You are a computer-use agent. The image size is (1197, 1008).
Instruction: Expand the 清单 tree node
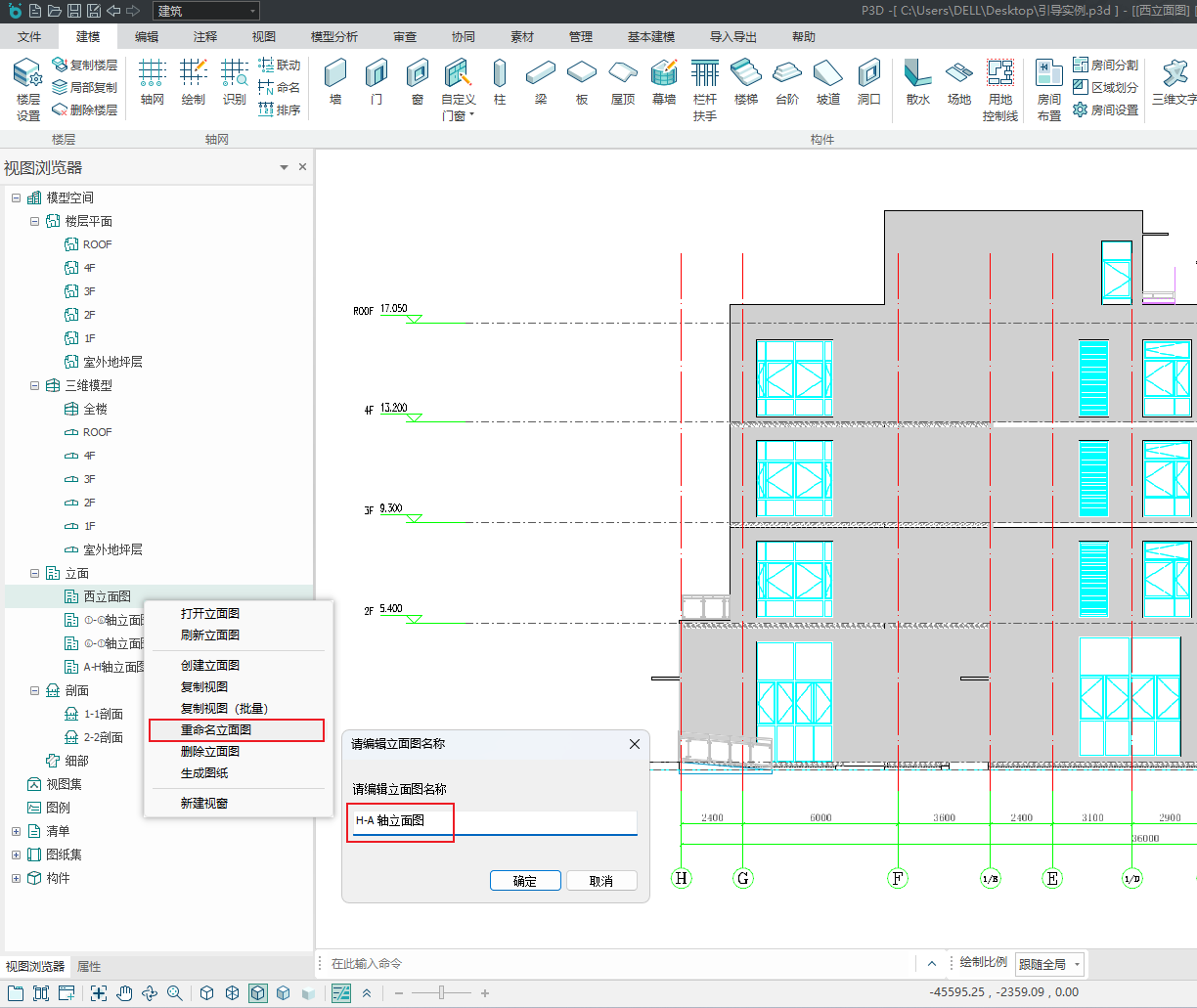coord(16,831)
